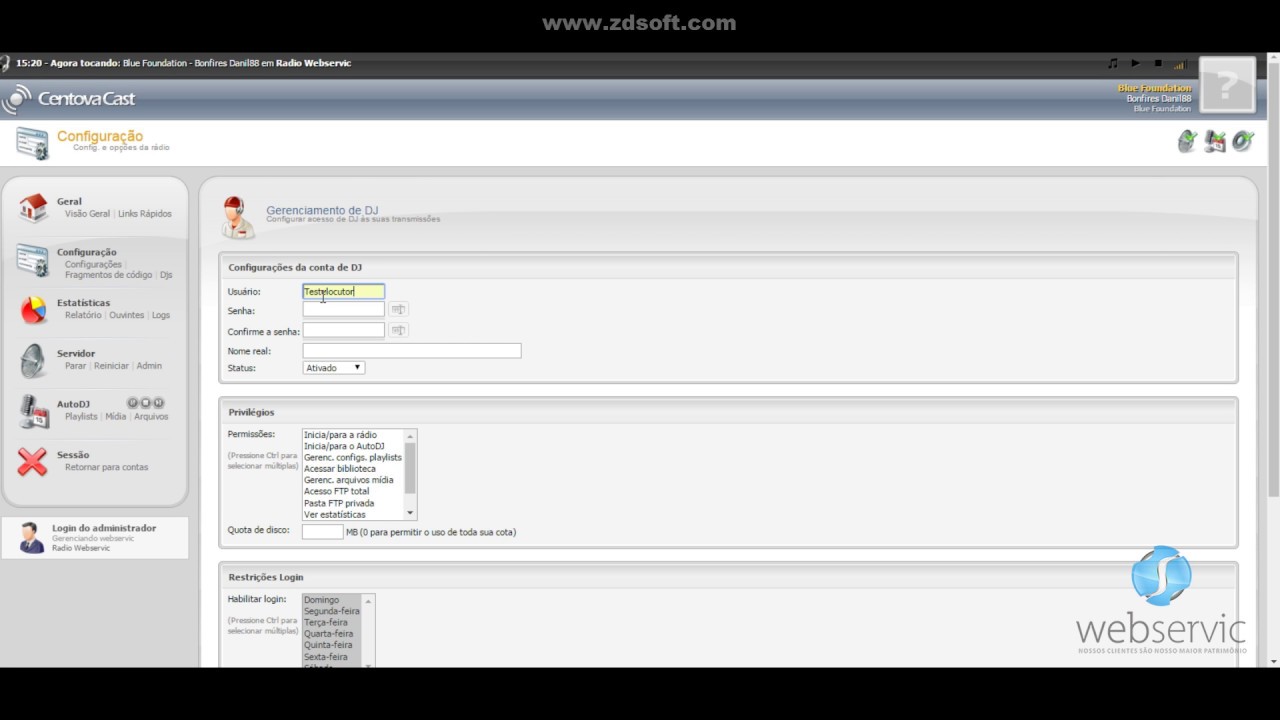
Task: Click the Senha password field
Action: point(344,310)
